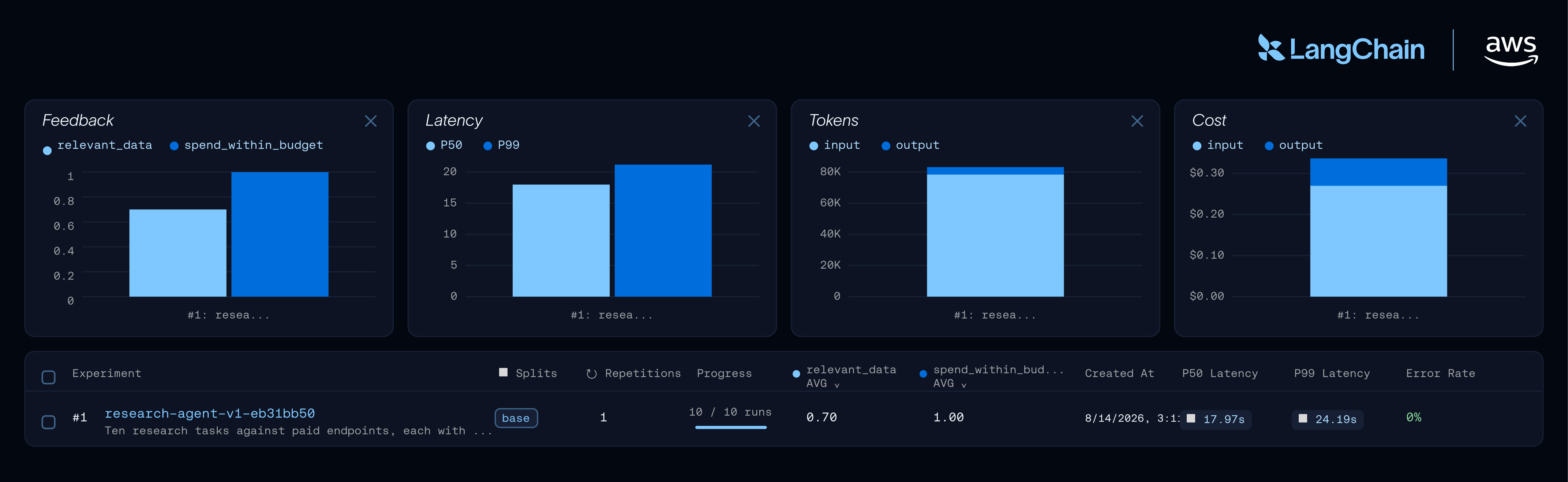Click the dark blue spend_within_budget bar
The height and width of the screenshot is (482, 1568).
280,234
